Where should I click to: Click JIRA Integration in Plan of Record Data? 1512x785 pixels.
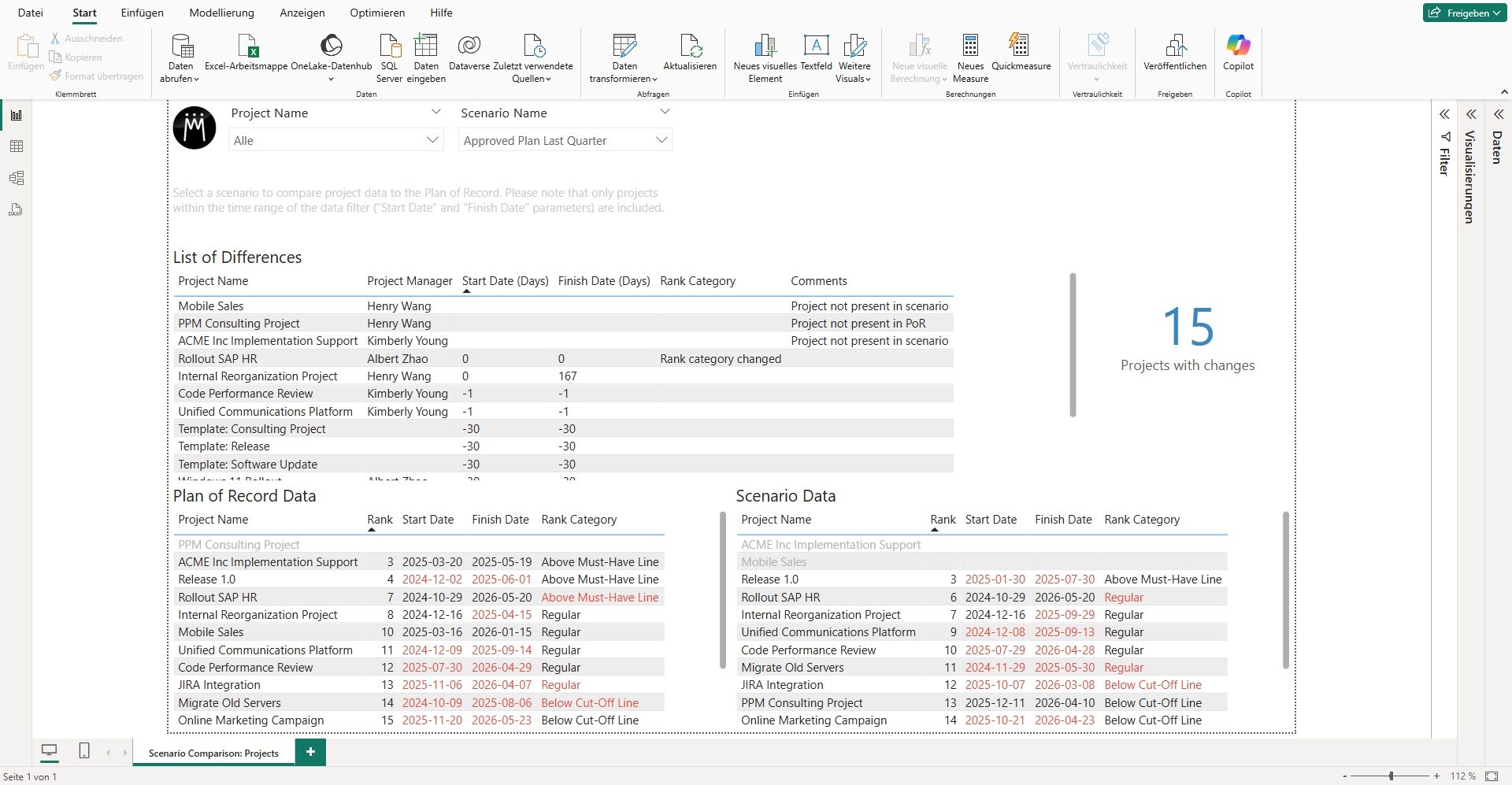[x=219, y=685]
